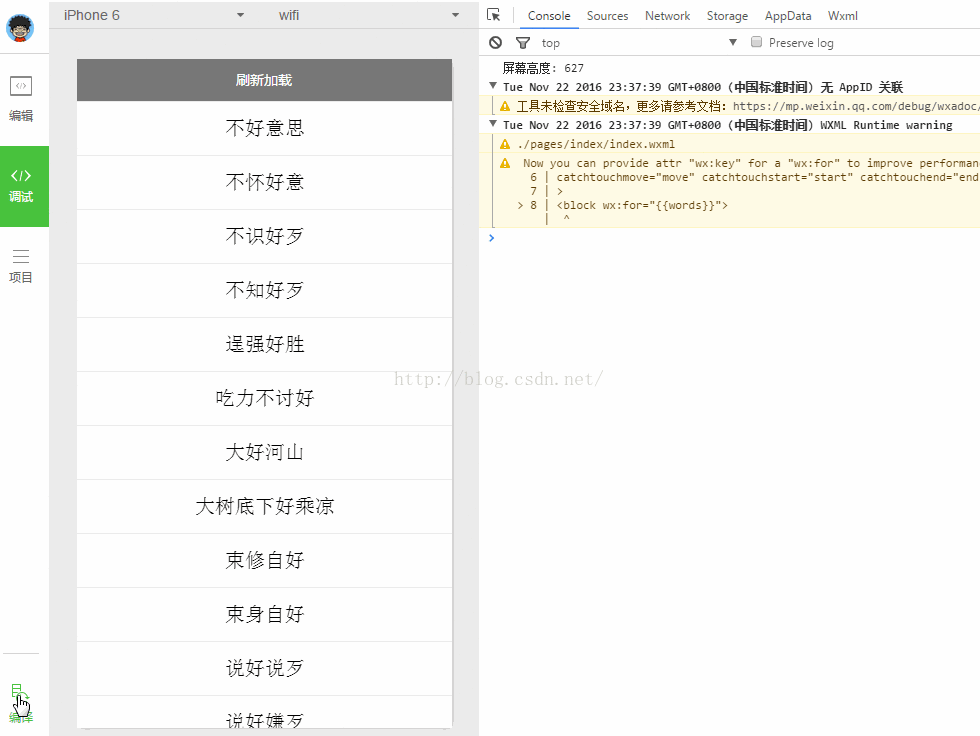
Task: Open the Storage tab
Action: pos(727,16)
